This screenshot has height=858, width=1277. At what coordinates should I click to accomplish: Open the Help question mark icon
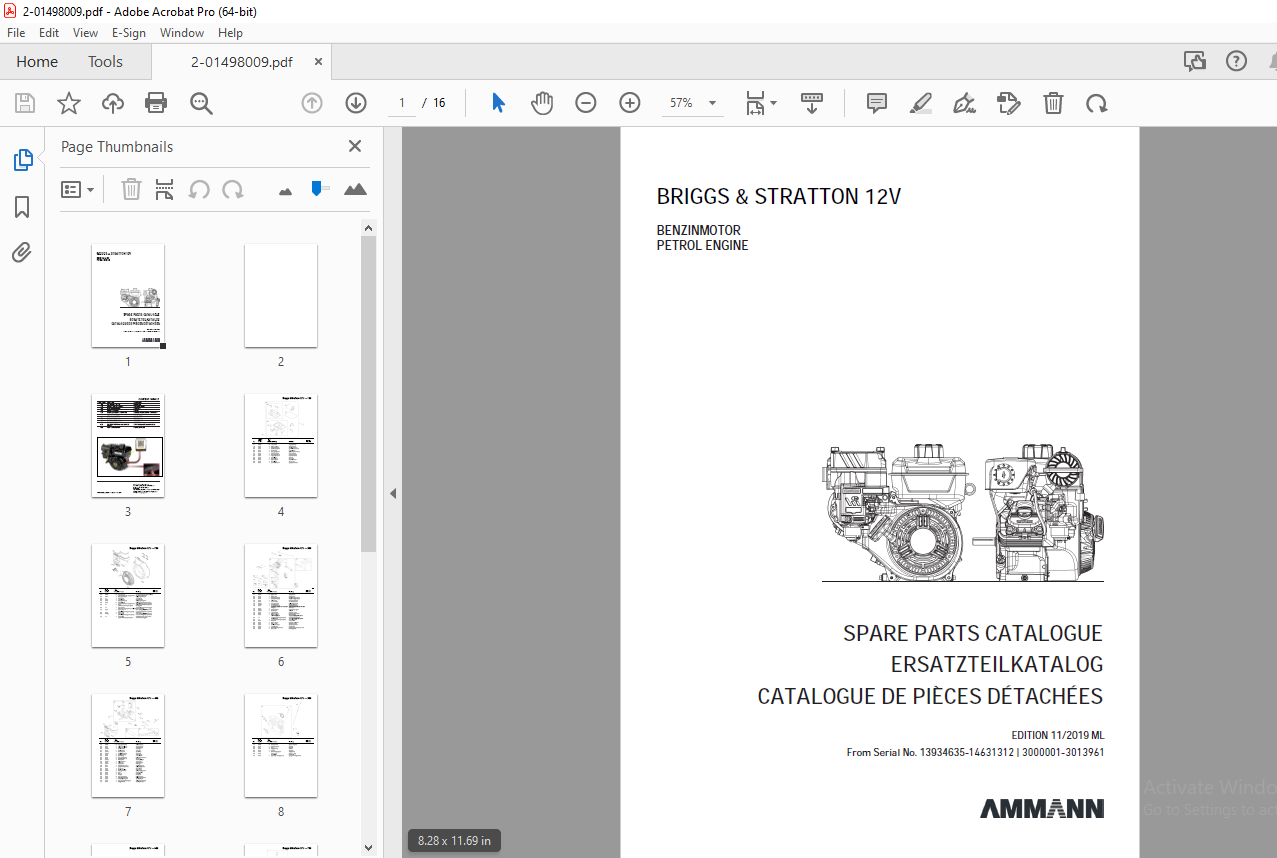click(1237, 61)
